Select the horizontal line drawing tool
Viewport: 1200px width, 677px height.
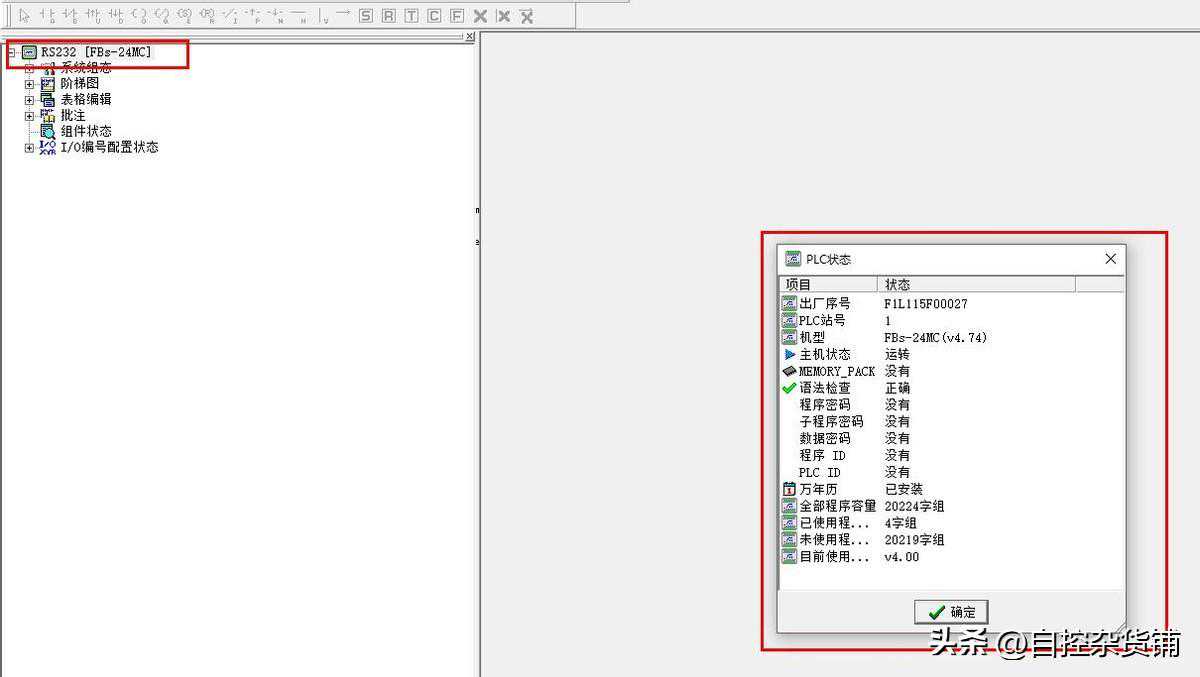click(299, 15)
